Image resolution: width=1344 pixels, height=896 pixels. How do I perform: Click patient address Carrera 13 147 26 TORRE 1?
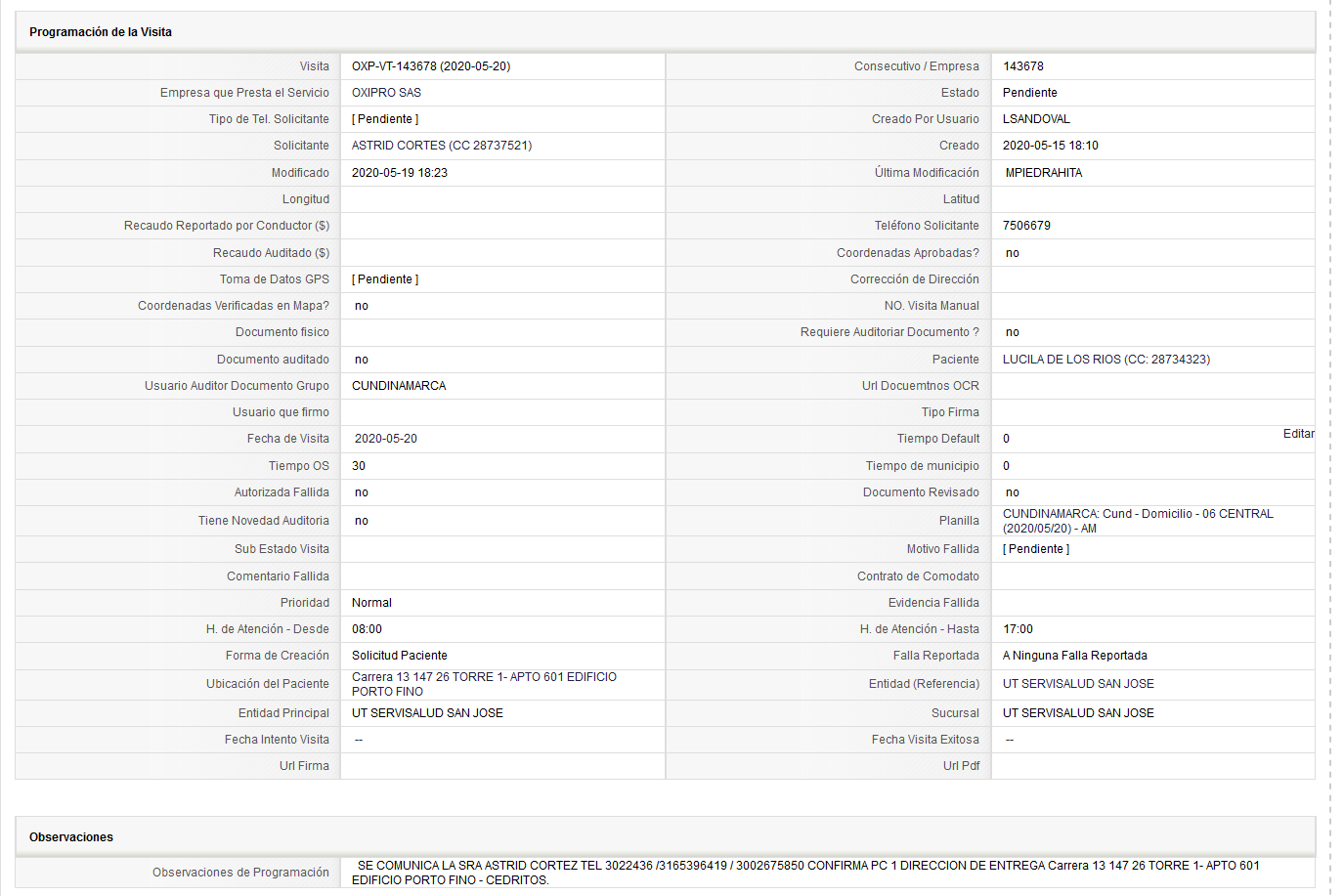click(484, 684)
